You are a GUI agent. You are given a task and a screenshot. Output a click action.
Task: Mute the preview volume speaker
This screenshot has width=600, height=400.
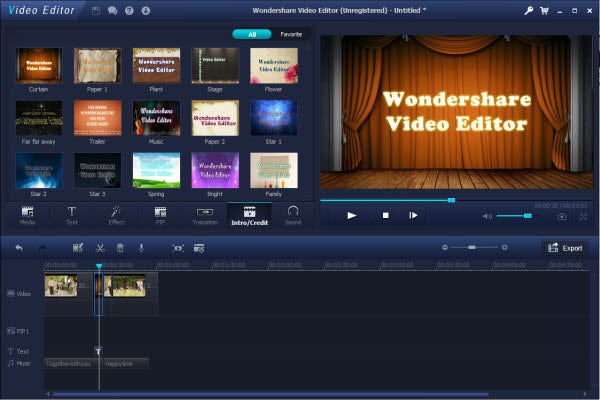[488, 216]
